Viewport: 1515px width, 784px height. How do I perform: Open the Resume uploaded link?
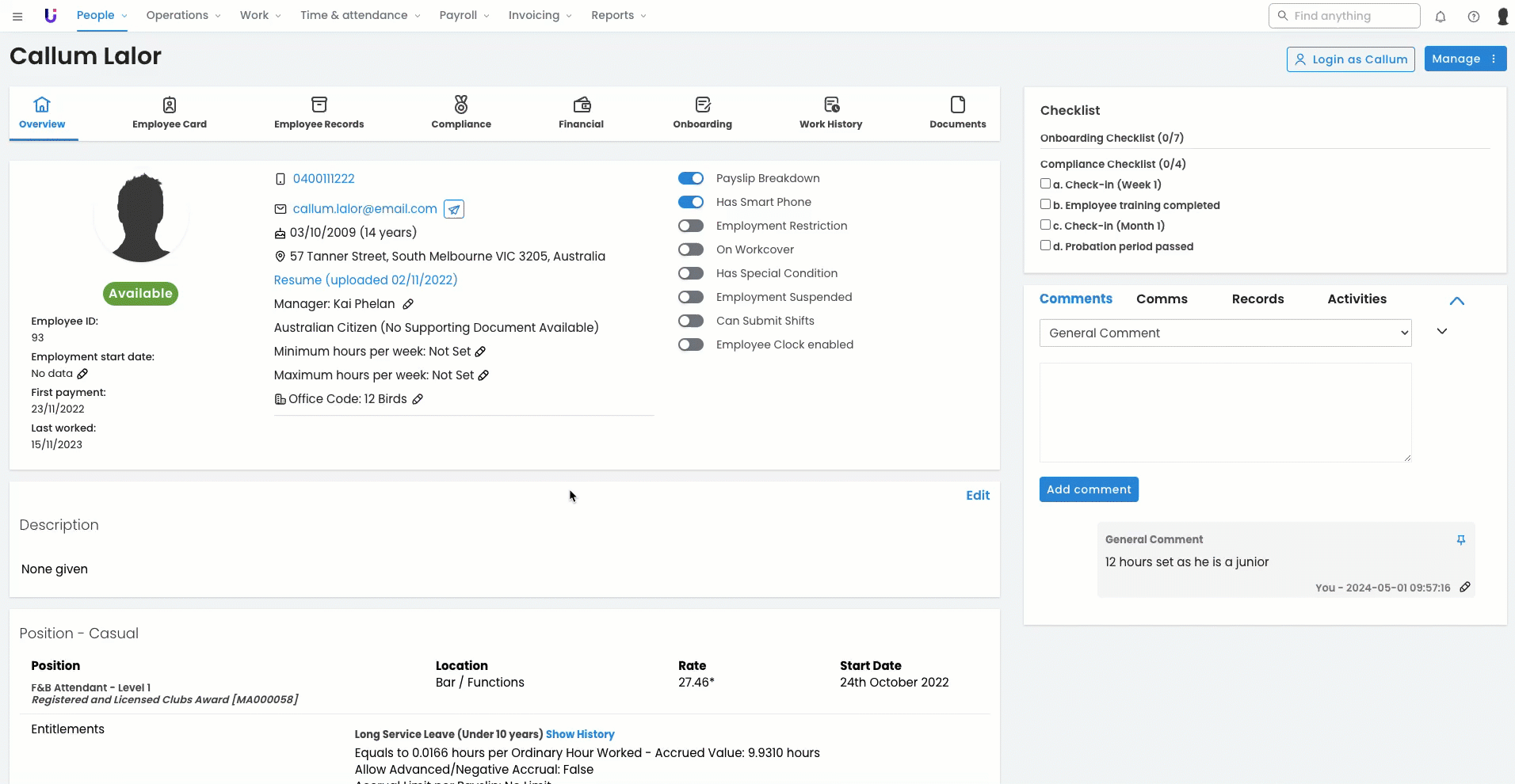365,280
